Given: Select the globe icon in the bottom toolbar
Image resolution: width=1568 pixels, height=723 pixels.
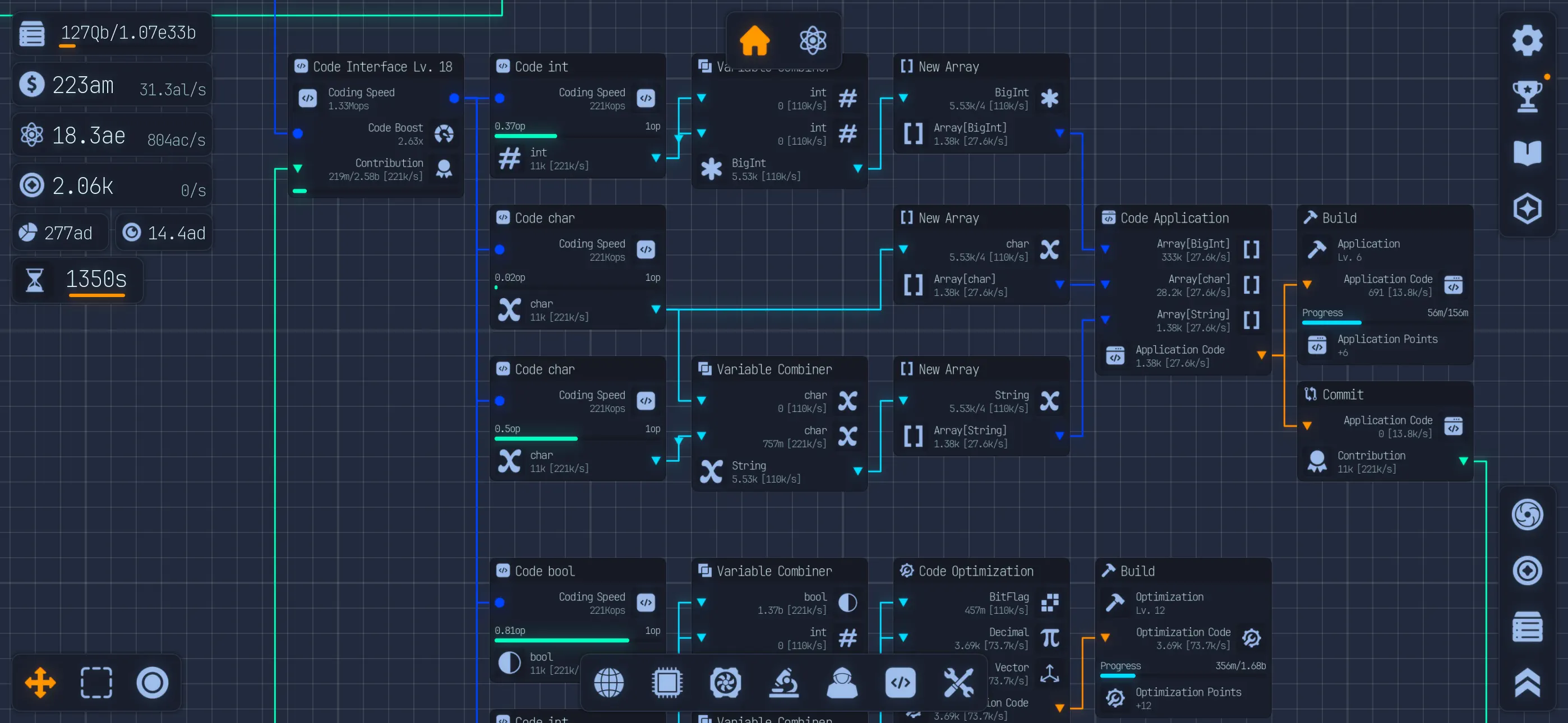Looking at the screenshot, I should [x=608, y=683].
